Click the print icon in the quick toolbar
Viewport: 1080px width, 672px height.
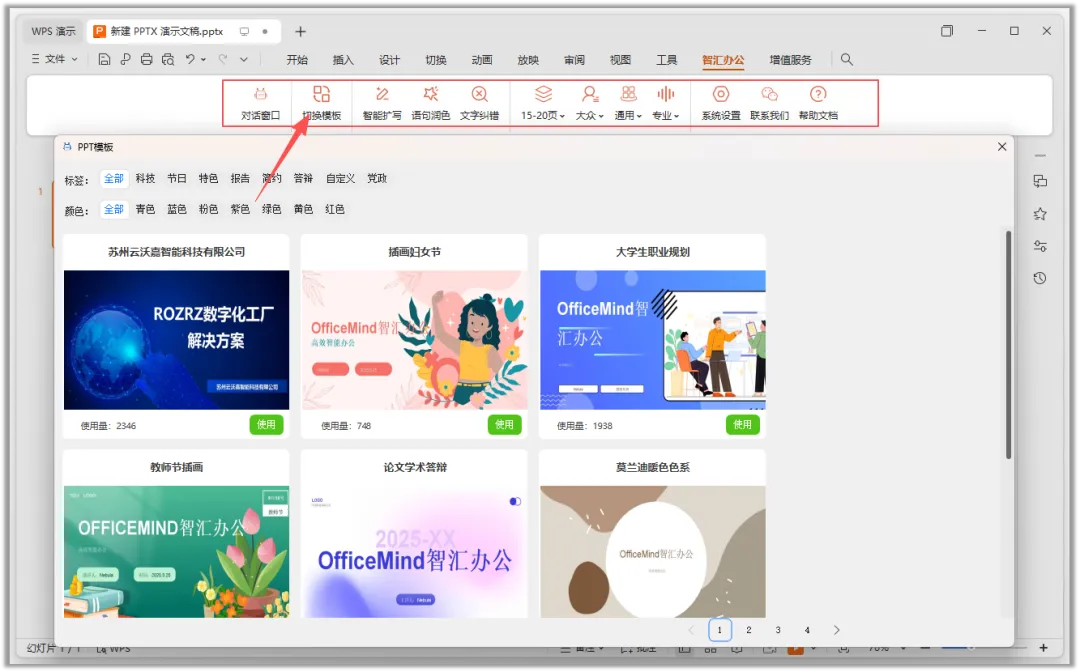[146, 60]
